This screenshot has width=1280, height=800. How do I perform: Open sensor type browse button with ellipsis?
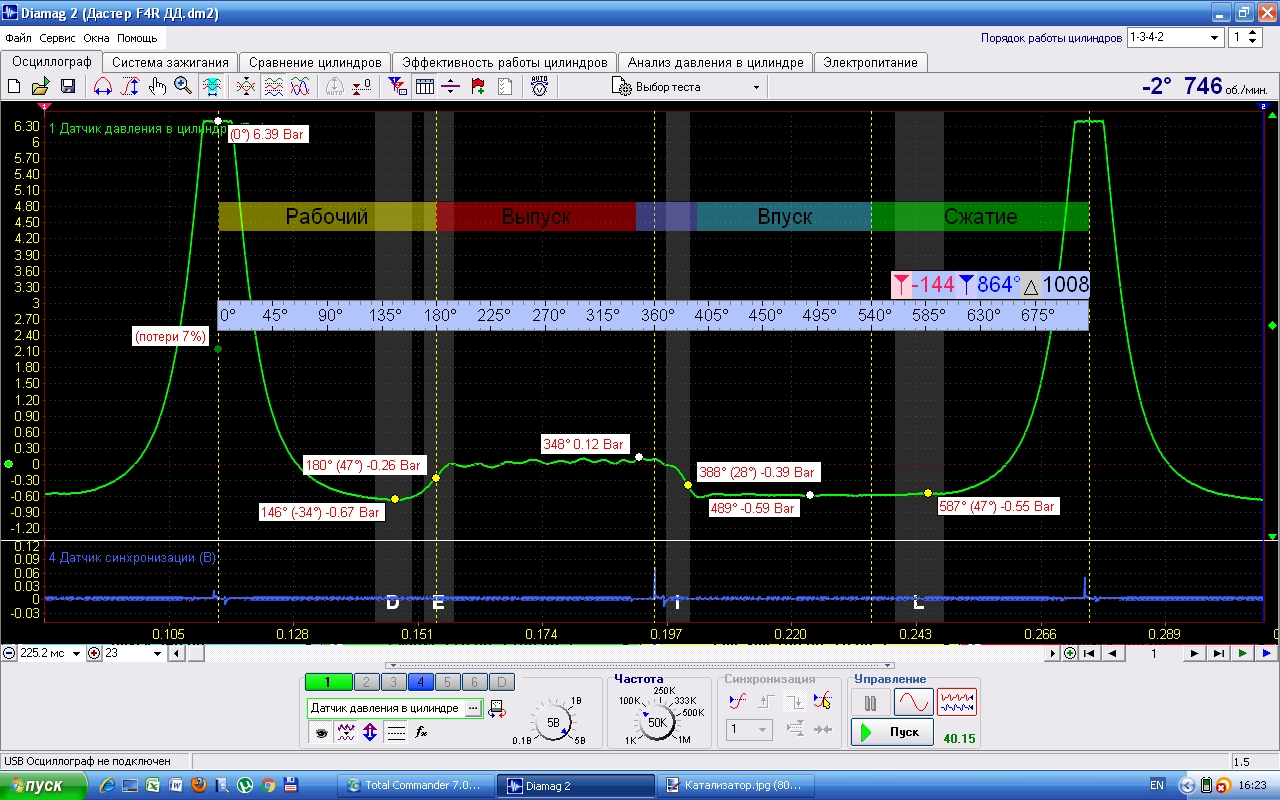[472, 708]
